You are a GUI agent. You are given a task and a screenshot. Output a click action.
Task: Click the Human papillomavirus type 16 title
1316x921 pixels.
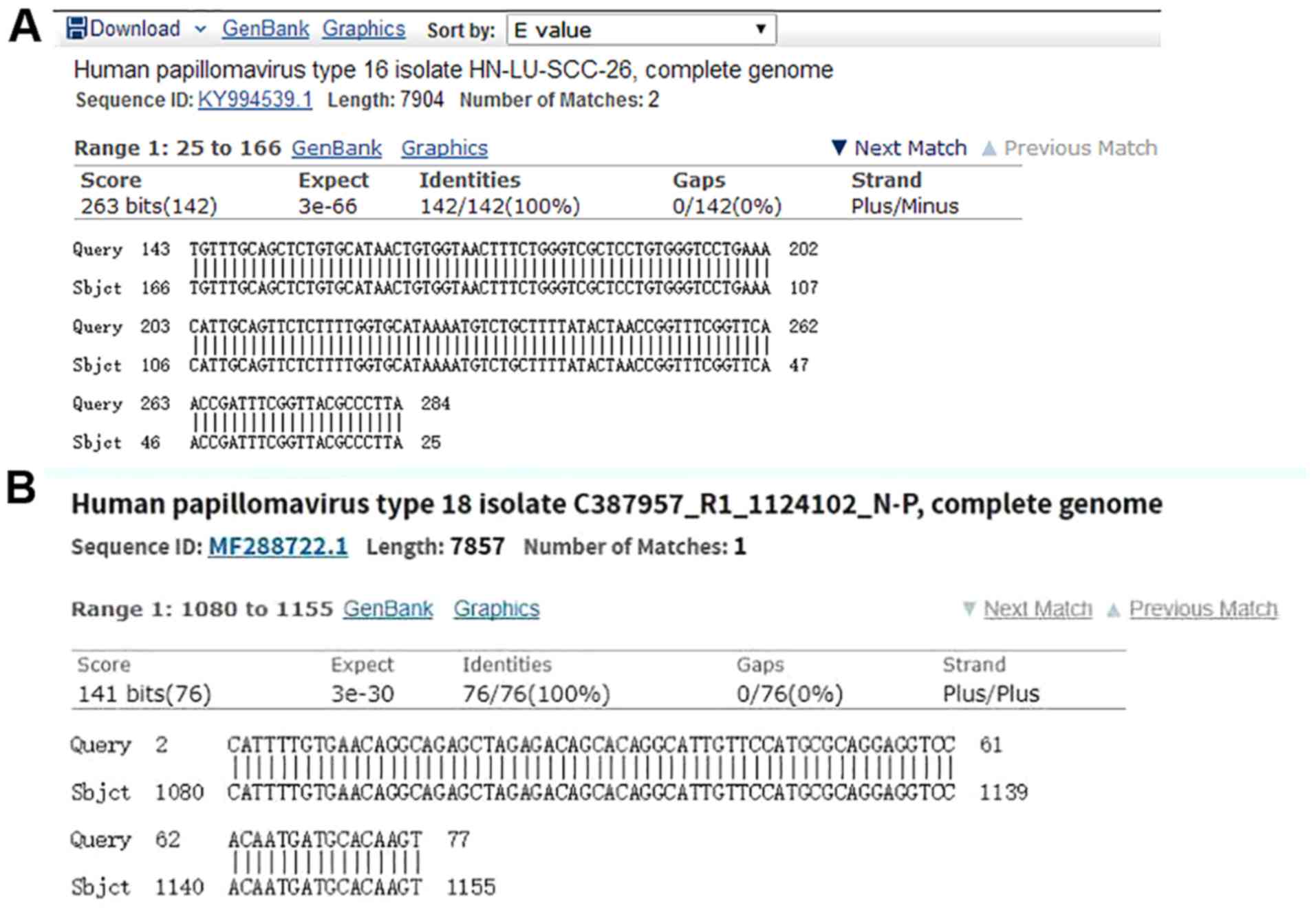point(453,70)
